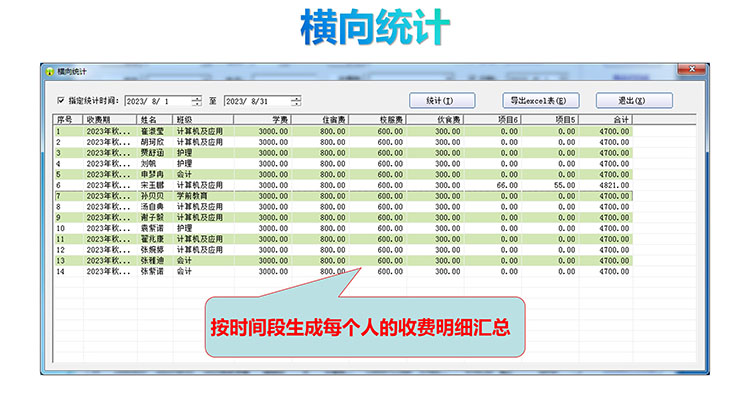
Task: Increase the end date with its up spinner arrow
Action: 296,98
